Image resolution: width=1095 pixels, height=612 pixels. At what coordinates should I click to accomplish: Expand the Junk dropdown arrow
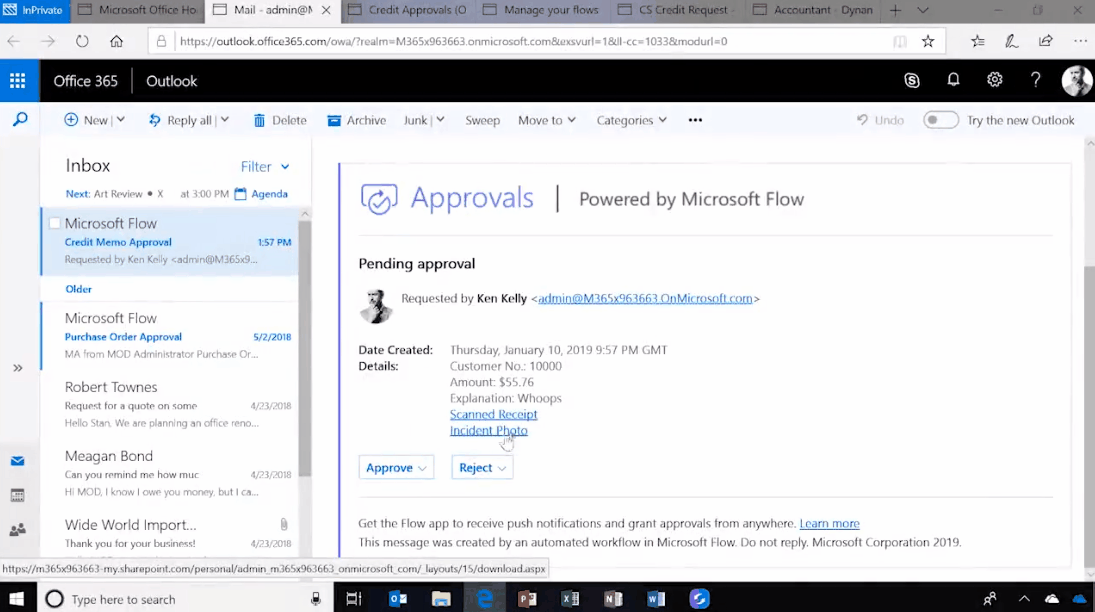point(441,120)
